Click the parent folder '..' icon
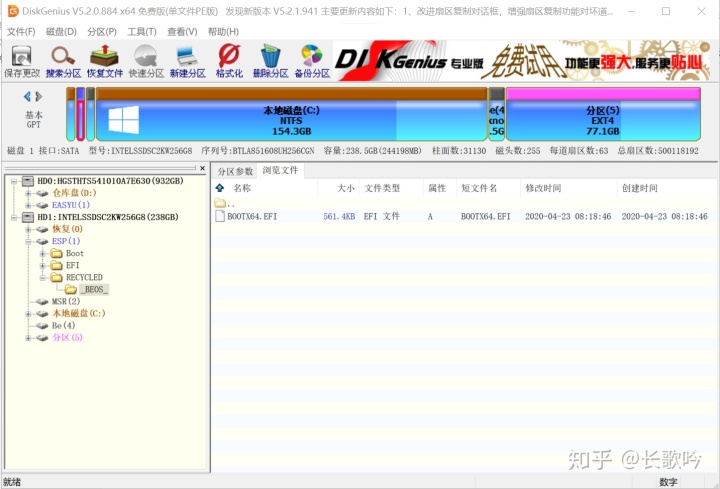720x489 pixels. [x=220, y=203]
